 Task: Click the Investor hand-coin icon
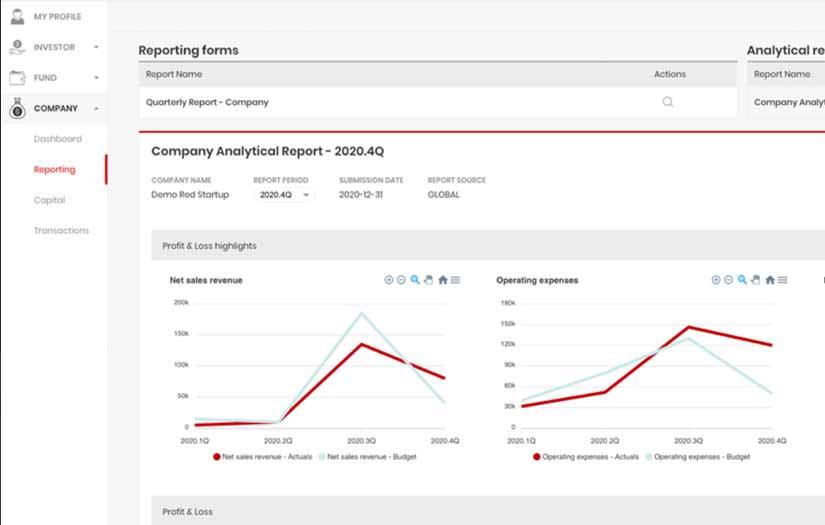point(17,47)
